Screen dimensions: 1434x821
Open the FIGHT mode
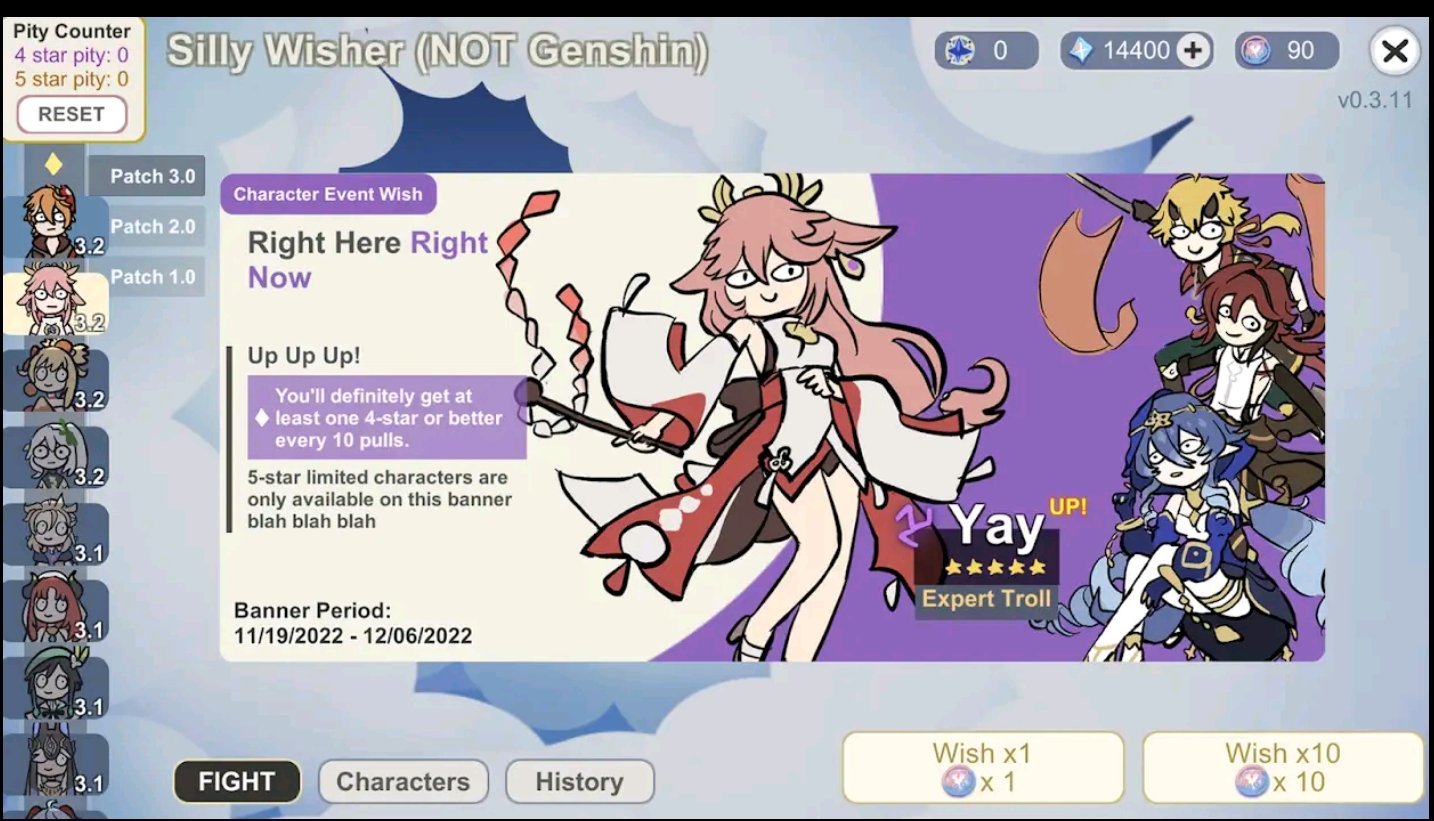237,782
